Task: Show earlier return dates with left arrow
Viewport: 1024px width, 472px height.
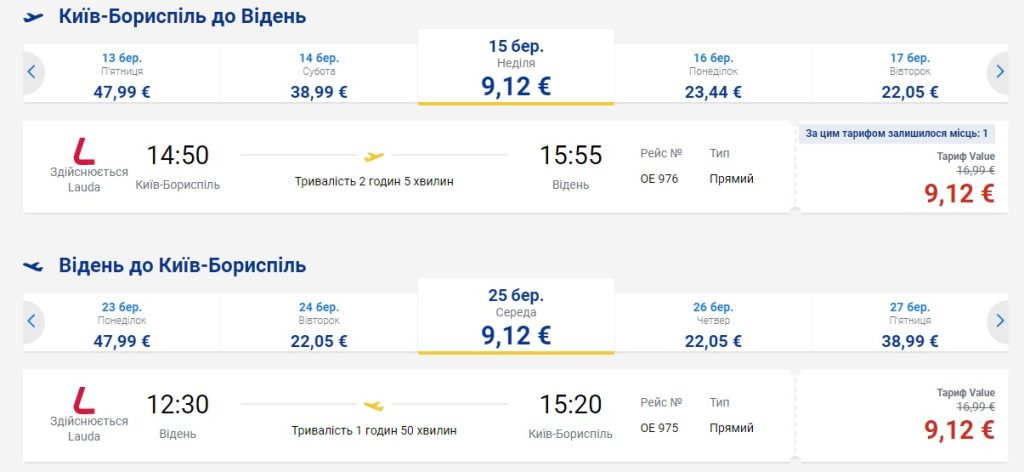Action: click(32, 320)
